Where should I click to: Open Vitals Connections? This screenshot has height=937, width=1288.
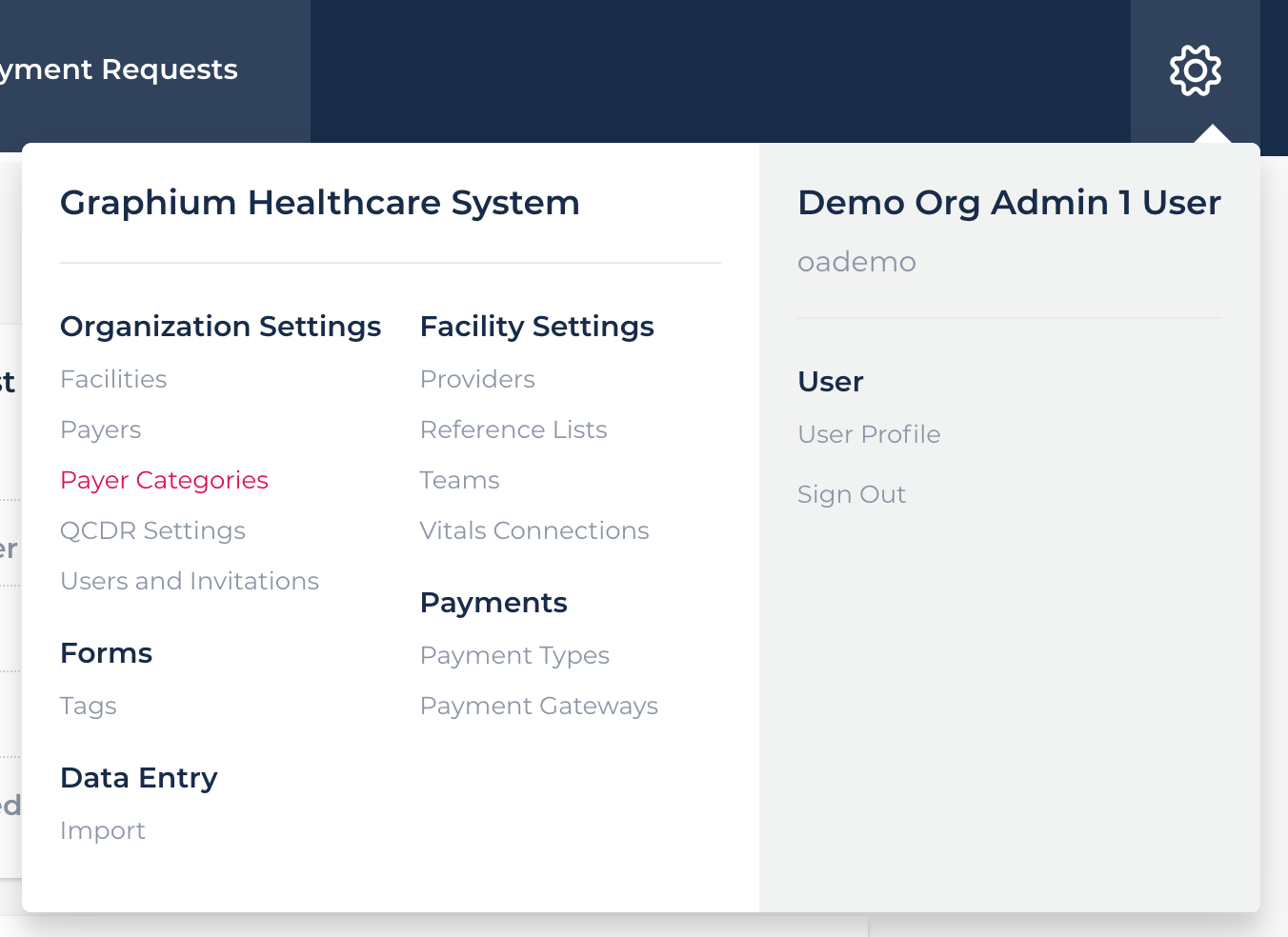click(534, 530)
